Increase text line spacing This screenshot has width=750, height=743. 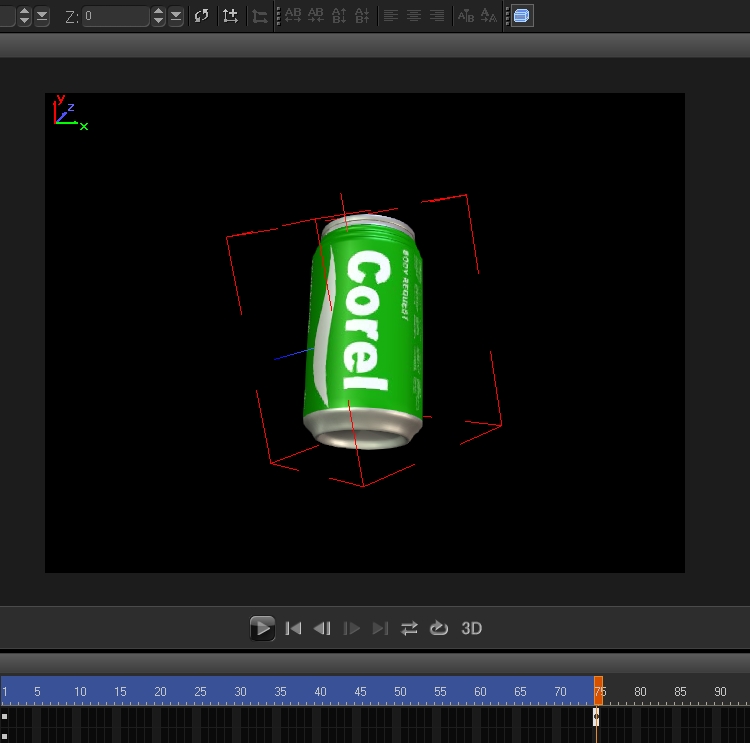339,16
